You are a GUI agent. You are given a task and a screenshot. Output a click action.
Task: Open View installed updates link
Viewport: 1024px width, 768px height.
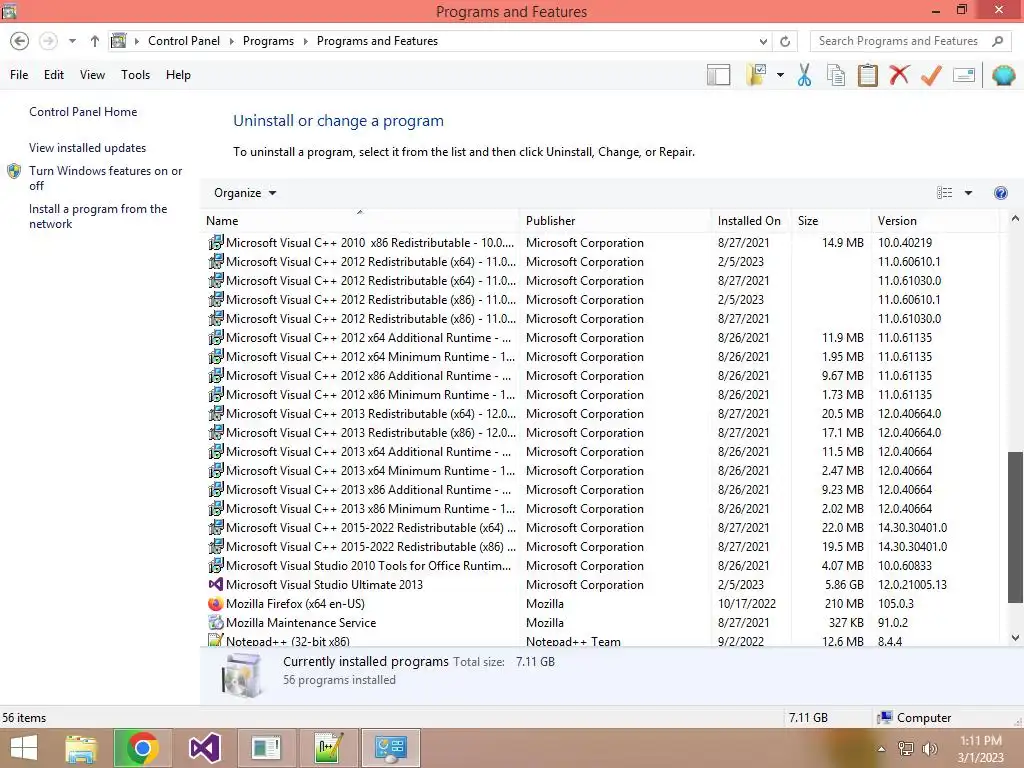point(88,148)
